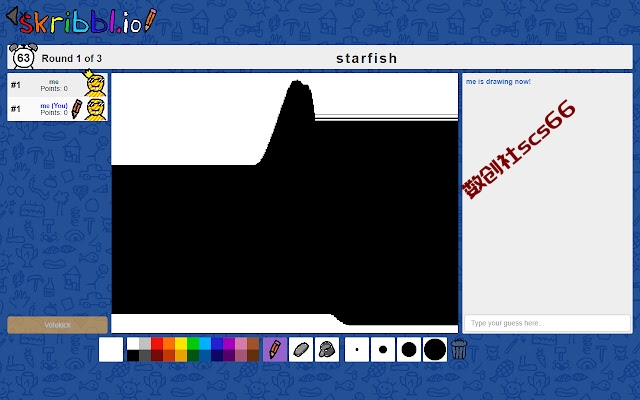Pick the dark orange color swatch
This screenshot has width=640, height=400.
coord(169,356)
